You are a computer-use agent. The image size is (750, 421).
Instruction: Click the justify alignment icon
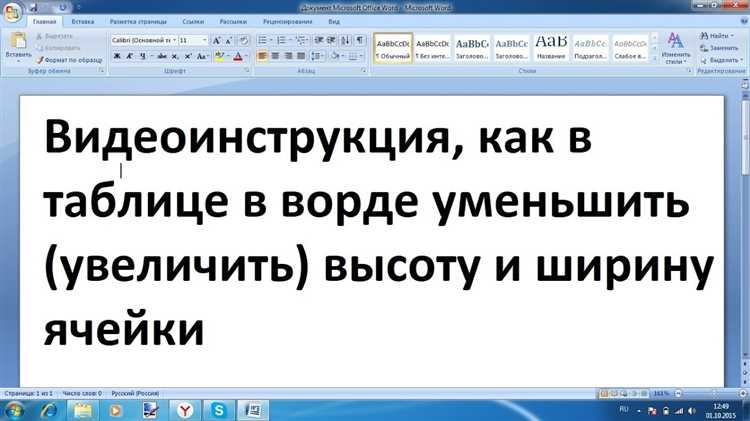(x=301, y=56)
